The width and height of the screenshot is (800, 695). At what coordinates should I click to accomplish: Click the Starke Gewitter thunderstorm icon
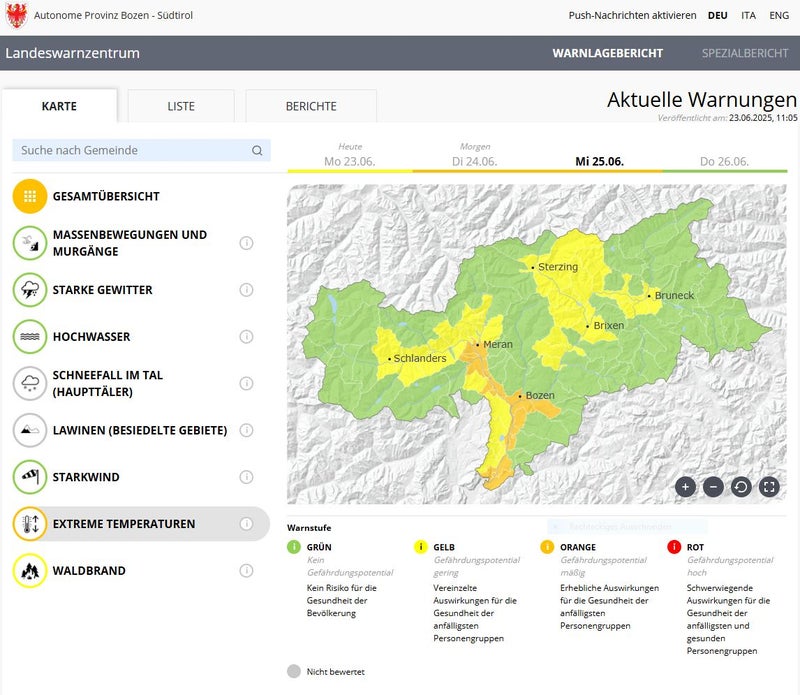30,290
